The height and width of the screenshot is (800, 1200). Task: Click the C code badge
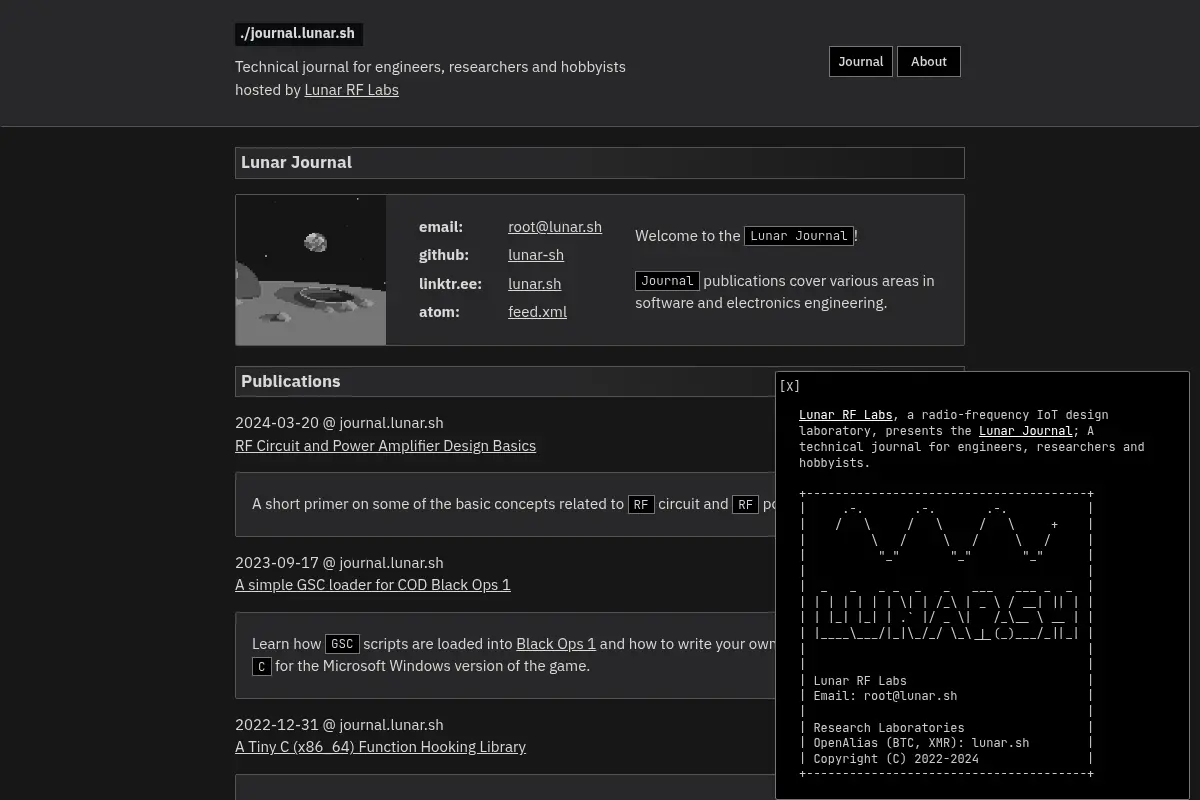point(262,666)
